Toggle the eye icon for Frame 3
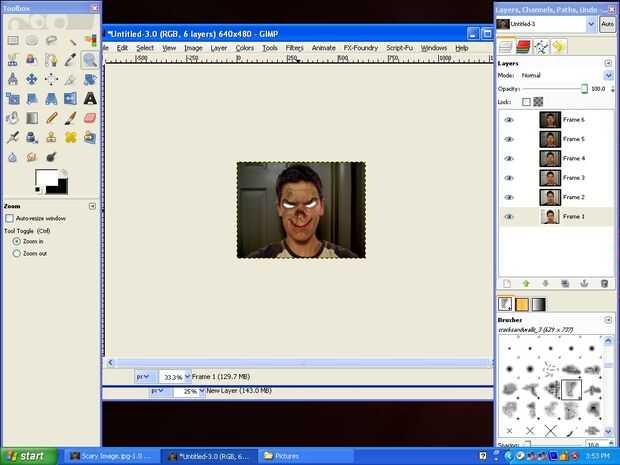Viewport: 620px width, 465px height. 509,178
